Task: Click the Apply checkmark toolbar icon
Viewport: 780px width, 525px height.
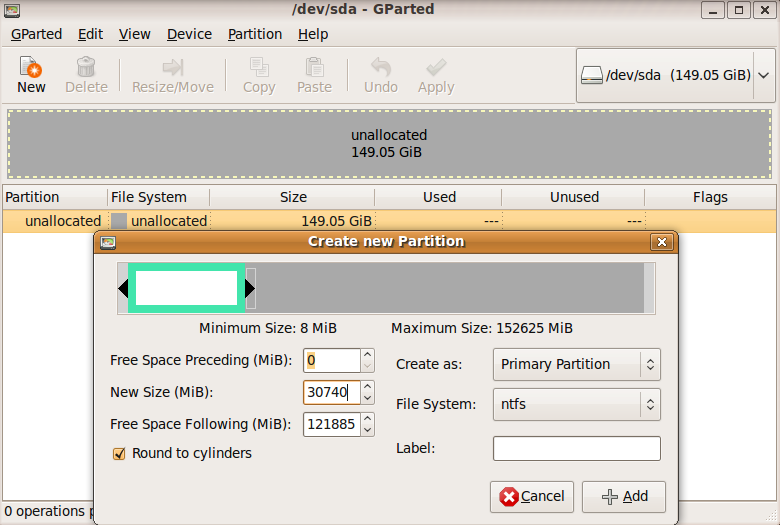Action: pyautogui.click(x=436, y=67)
